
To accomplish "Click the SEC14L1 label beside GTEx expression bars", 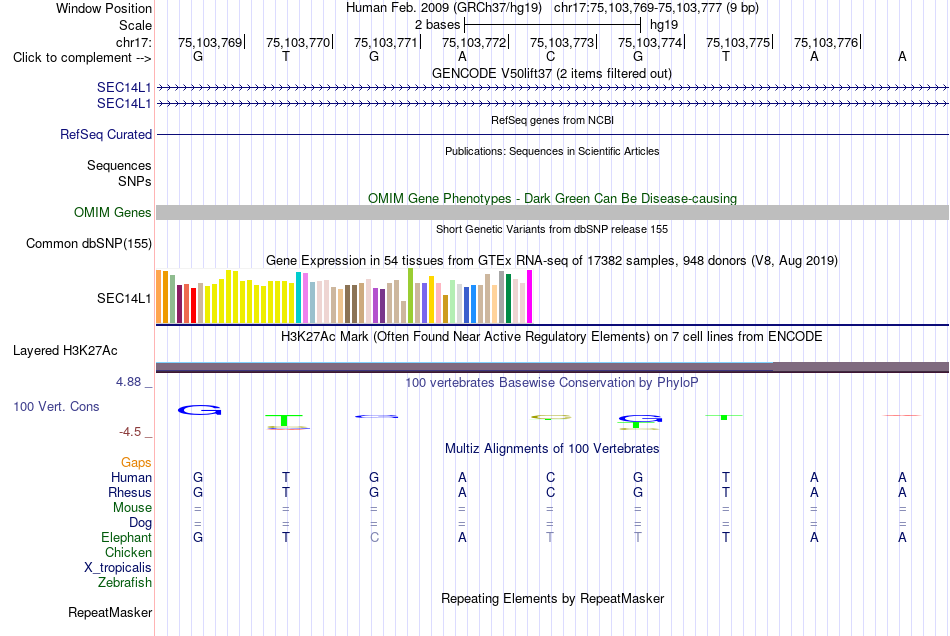I will [124, 299].
